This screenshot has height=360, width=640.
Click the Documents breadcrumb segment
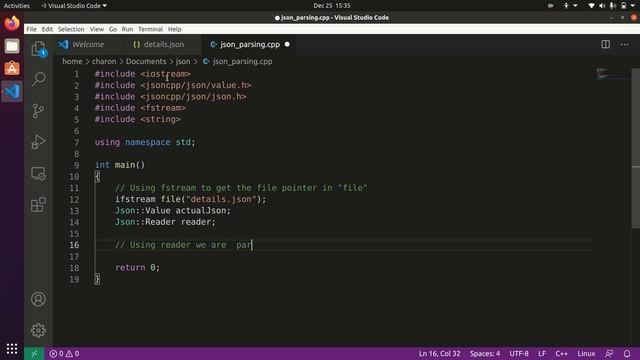(146, 61)
